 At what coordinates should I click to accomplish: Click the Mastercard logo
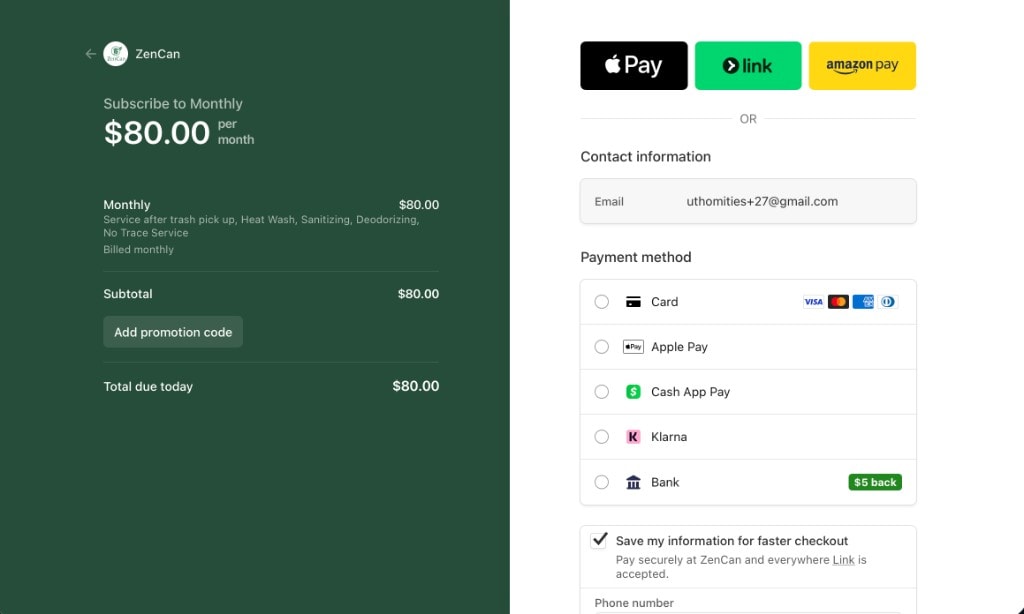(x=838, y=302)
